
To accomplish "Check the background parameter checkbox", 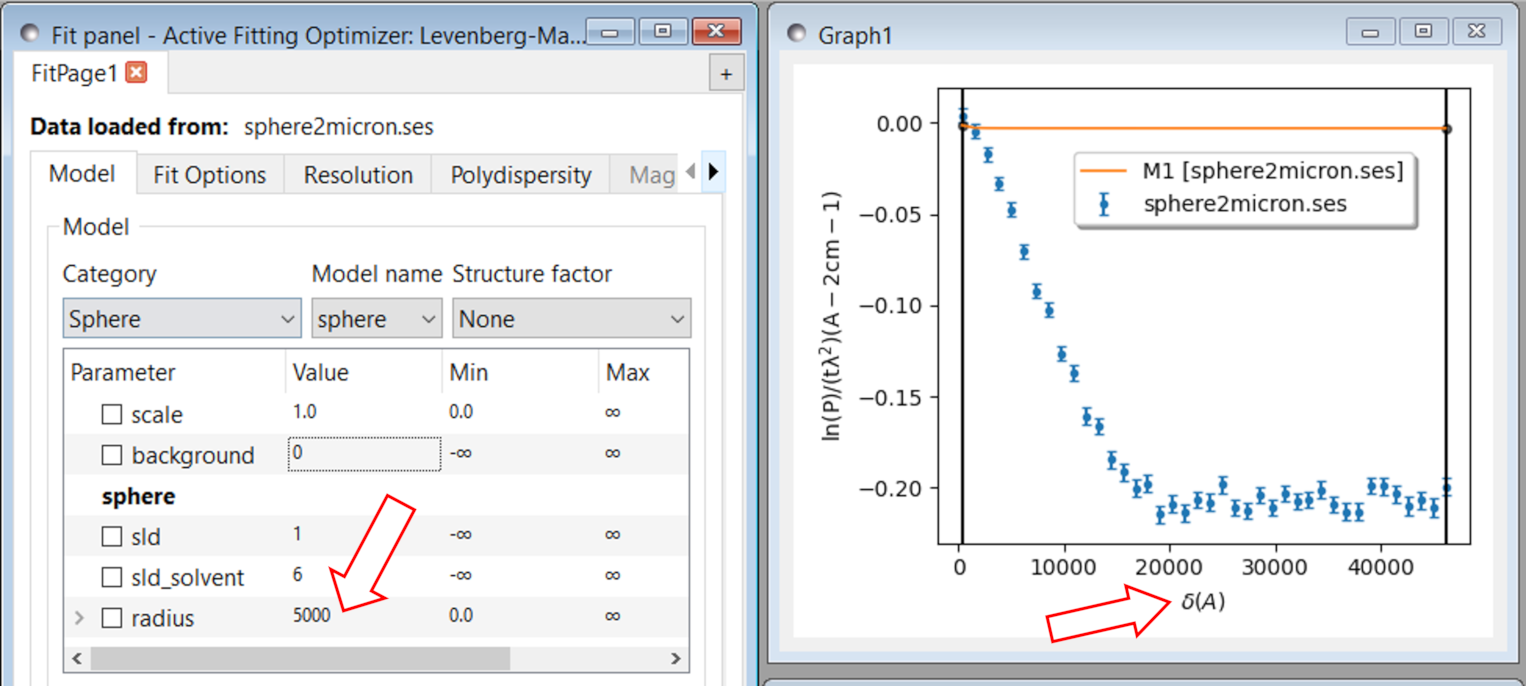I will pos(112,455).
